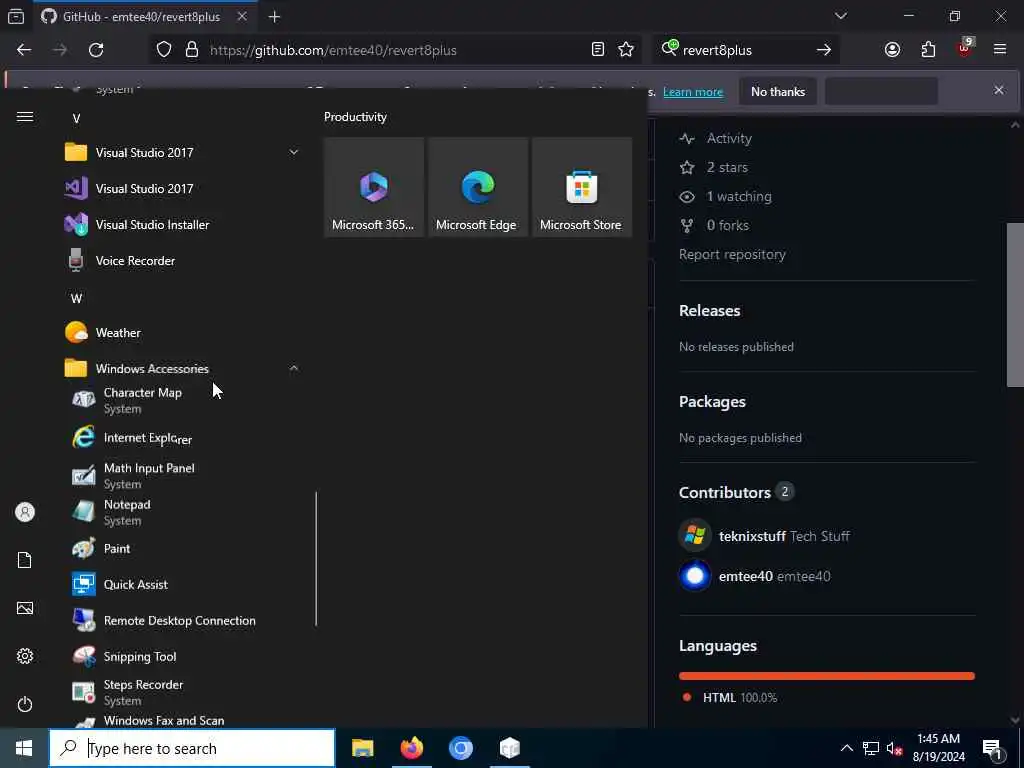Open Firefox application menu

pos(1000,50)
